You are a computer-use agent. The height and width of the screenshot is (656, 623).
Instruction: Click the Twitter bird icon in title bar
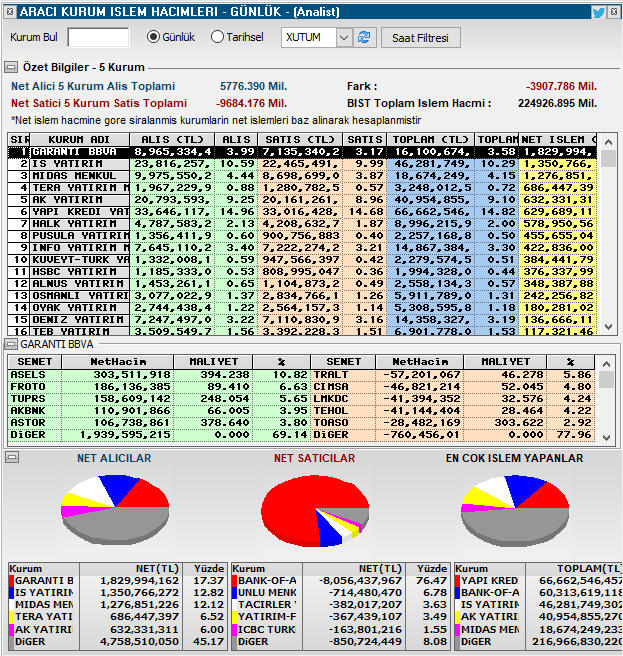pos(598,12)
